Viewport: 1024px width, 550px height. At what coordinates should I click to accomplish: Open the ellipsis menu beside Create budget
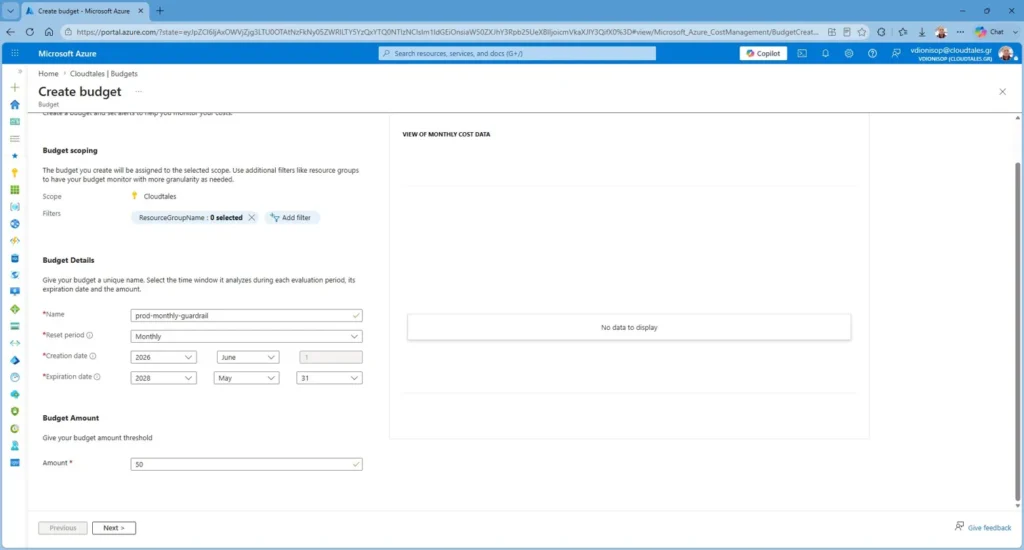[138, 91]
